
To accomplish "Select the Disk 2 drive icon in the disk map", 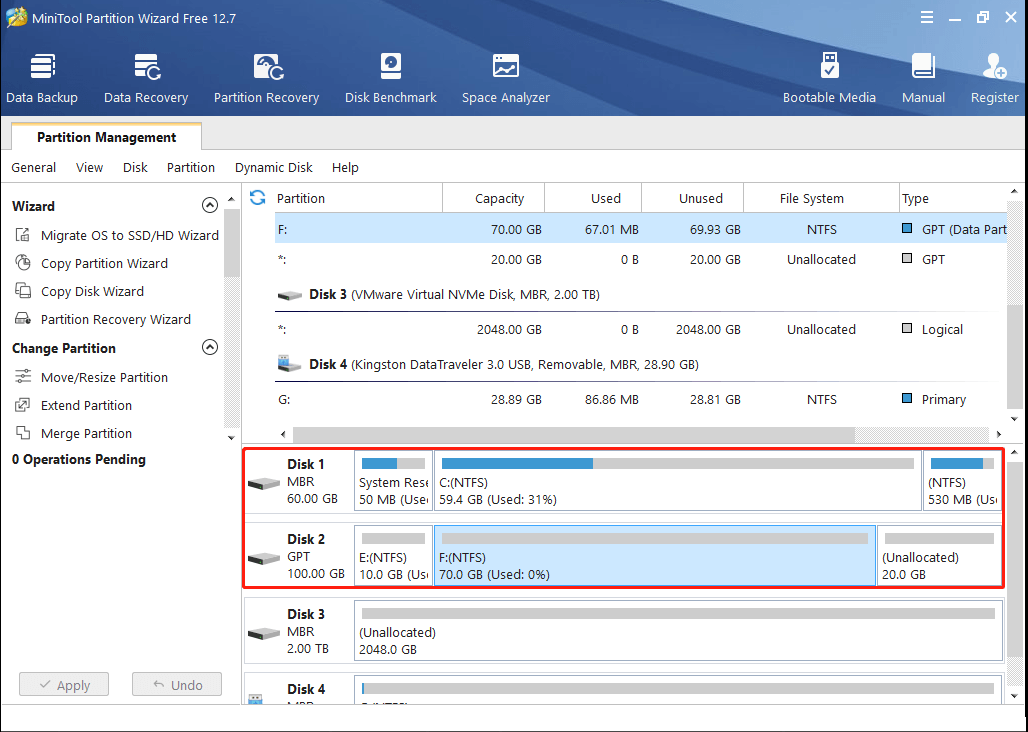I will point(264,558).
